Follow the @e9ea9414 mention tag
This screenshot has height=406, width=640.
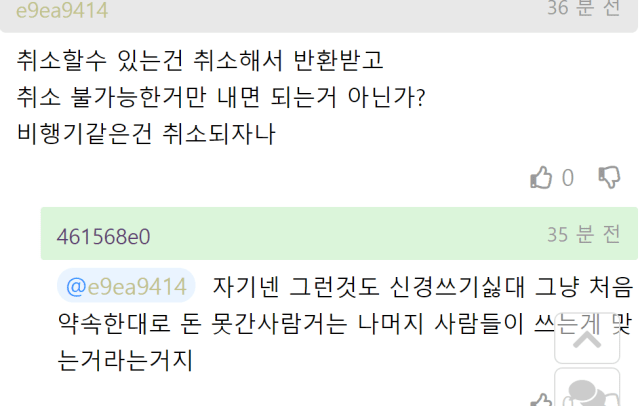(126, 287)
